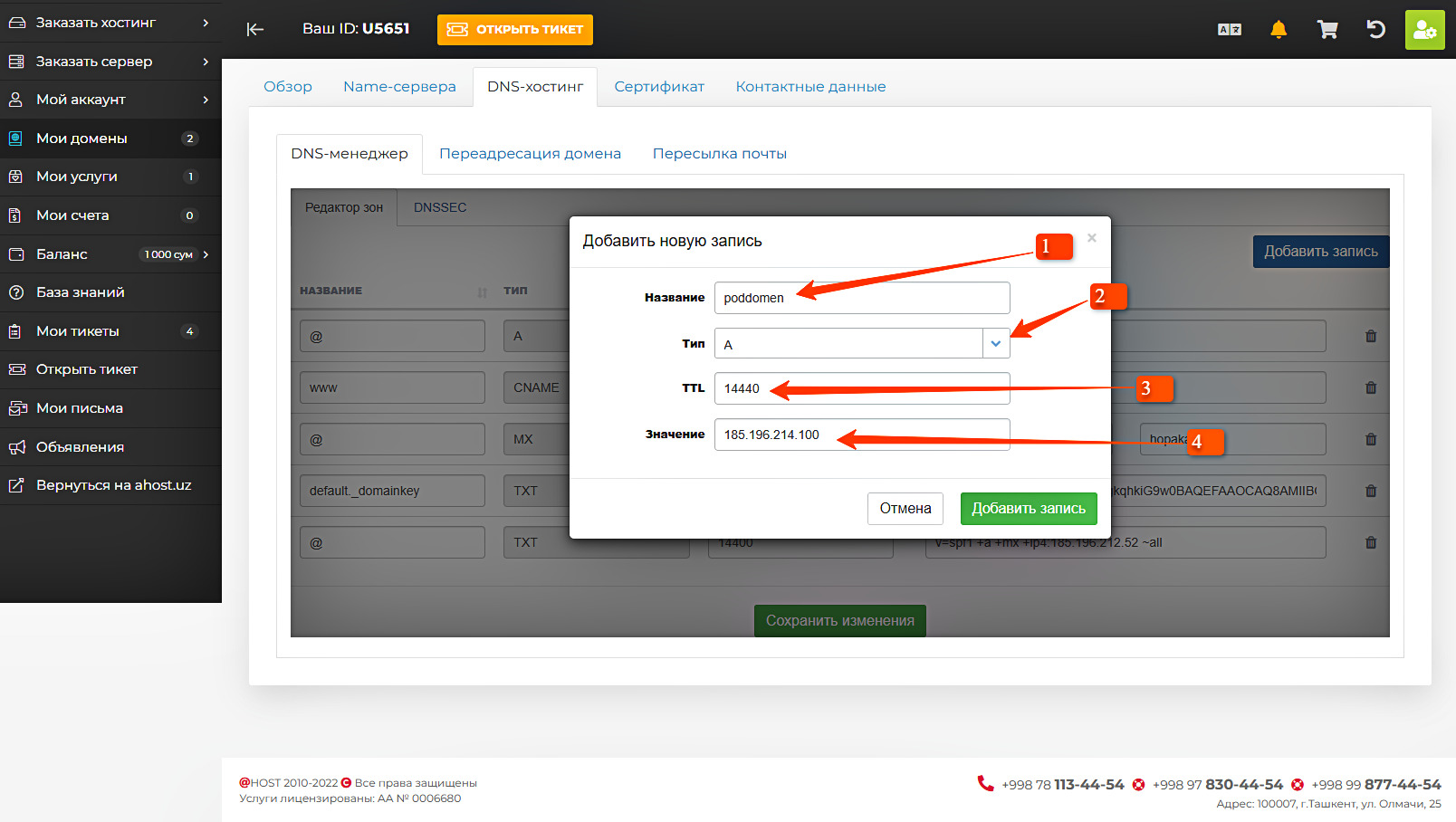Open Мои письма in sidebar
Viewport: 1456px width, 822px height.
tap(110, 408)
